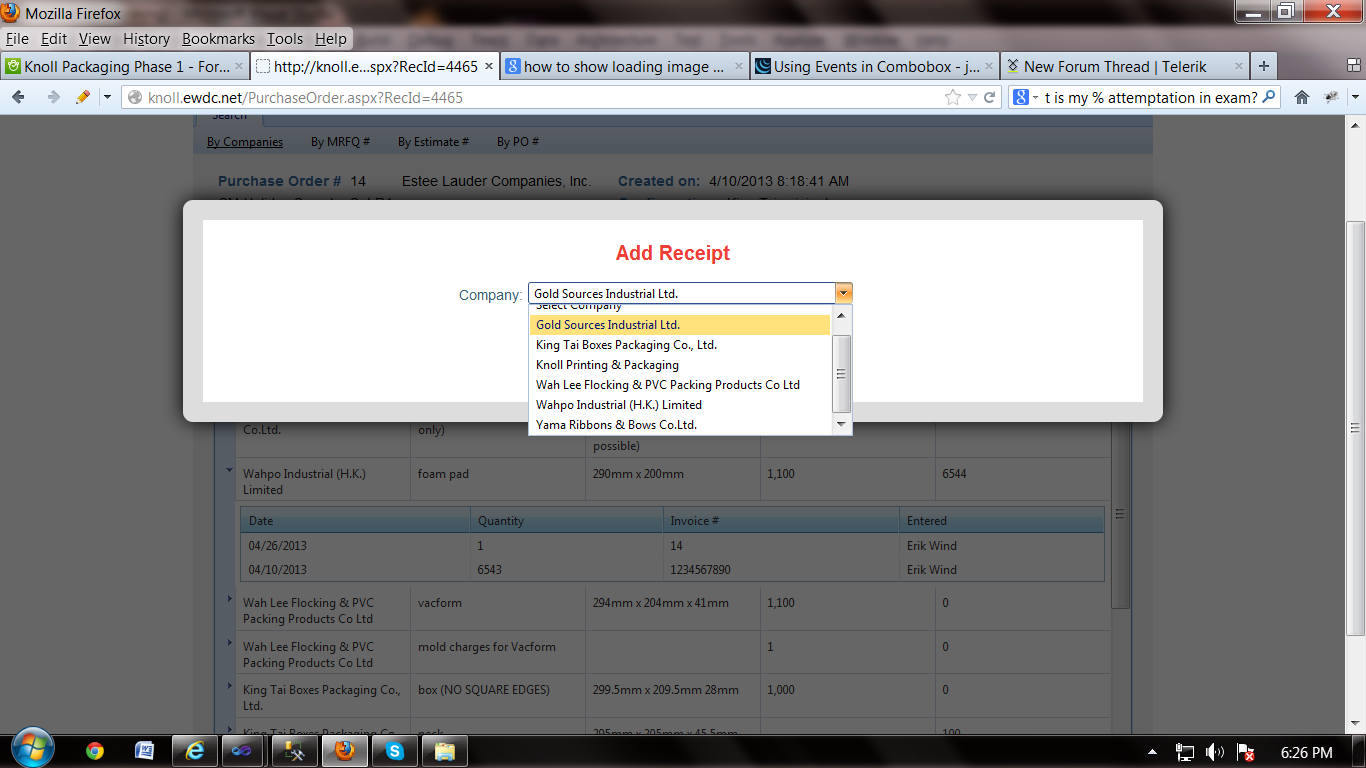The image size is (1366, 768).
Task: Click the By PO # search link
Action: [518, 142]
